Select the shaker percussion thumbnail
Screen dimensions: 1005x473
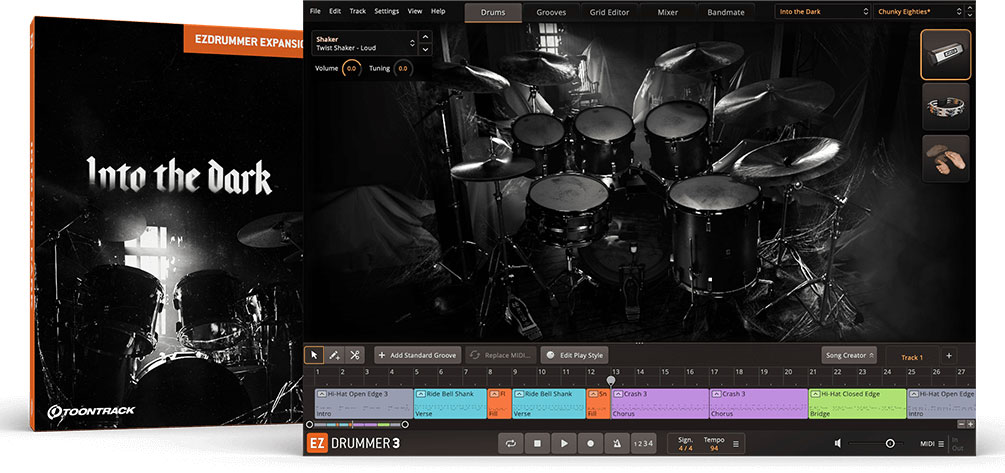point(945,54)
